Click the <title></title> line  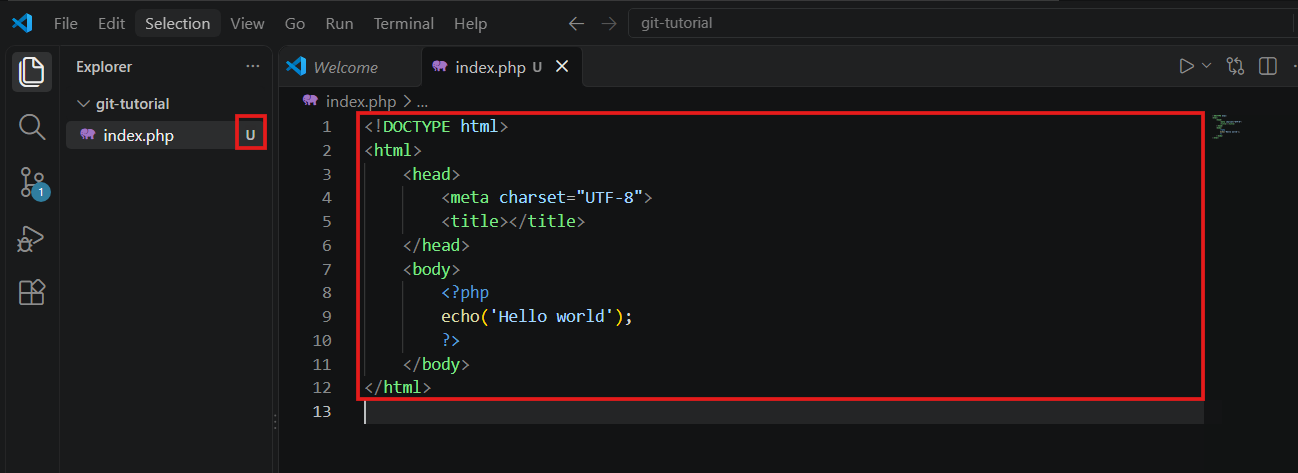(x=513, y=222)
